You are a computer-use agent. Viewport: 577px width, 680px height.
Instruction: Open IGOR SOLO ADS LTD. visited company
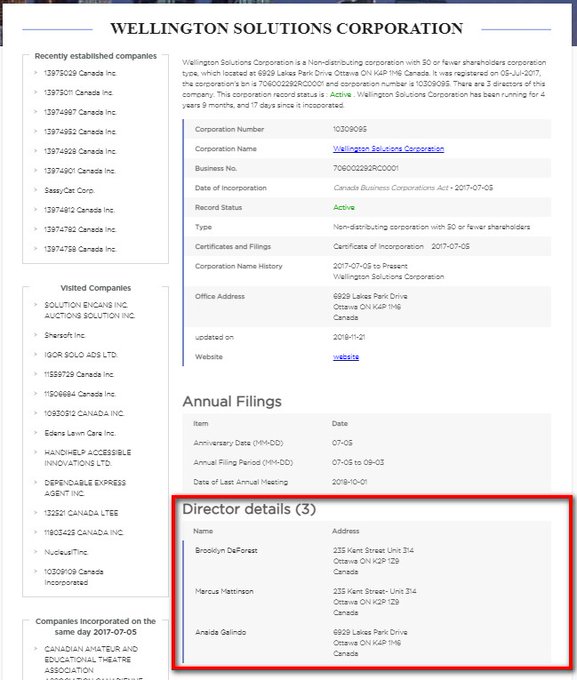pos(81,355)
